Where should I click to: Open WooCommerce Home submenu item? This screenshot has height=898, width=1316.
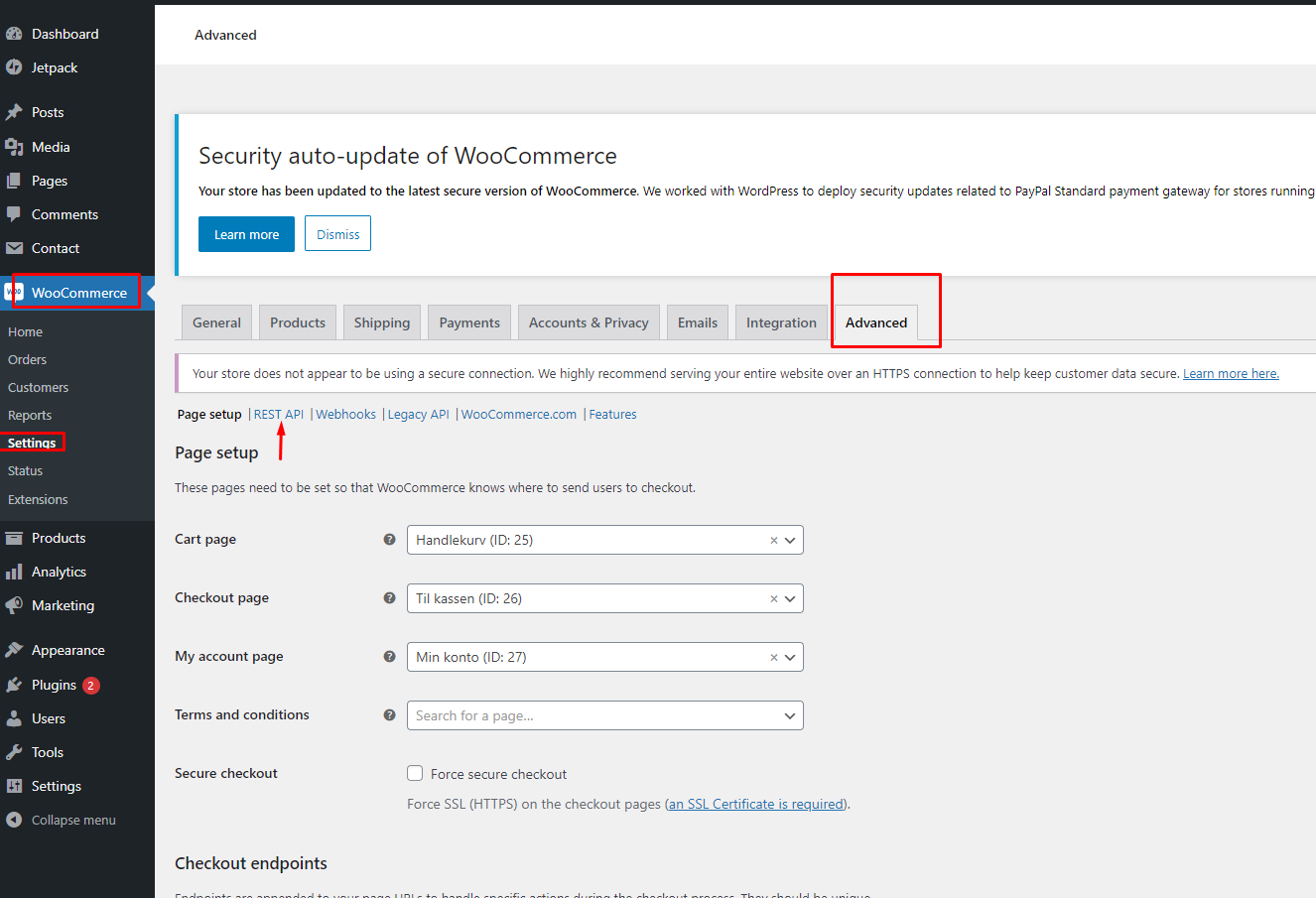[x=25, y=332]
